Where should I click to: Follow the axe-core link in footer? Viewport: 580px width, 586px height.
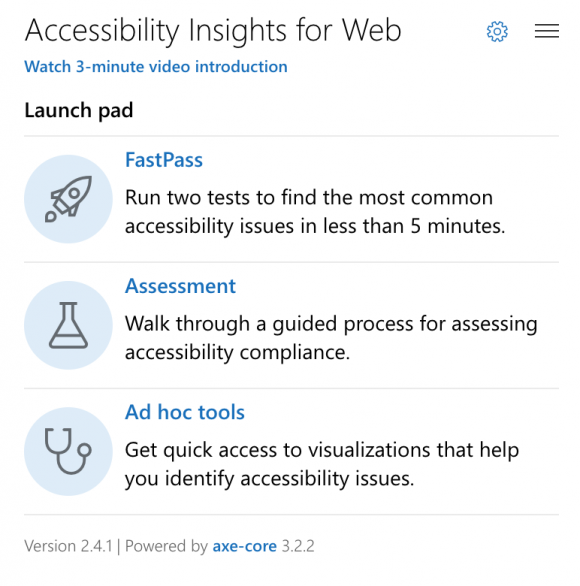pyautogui.click(x=245, y=546)
